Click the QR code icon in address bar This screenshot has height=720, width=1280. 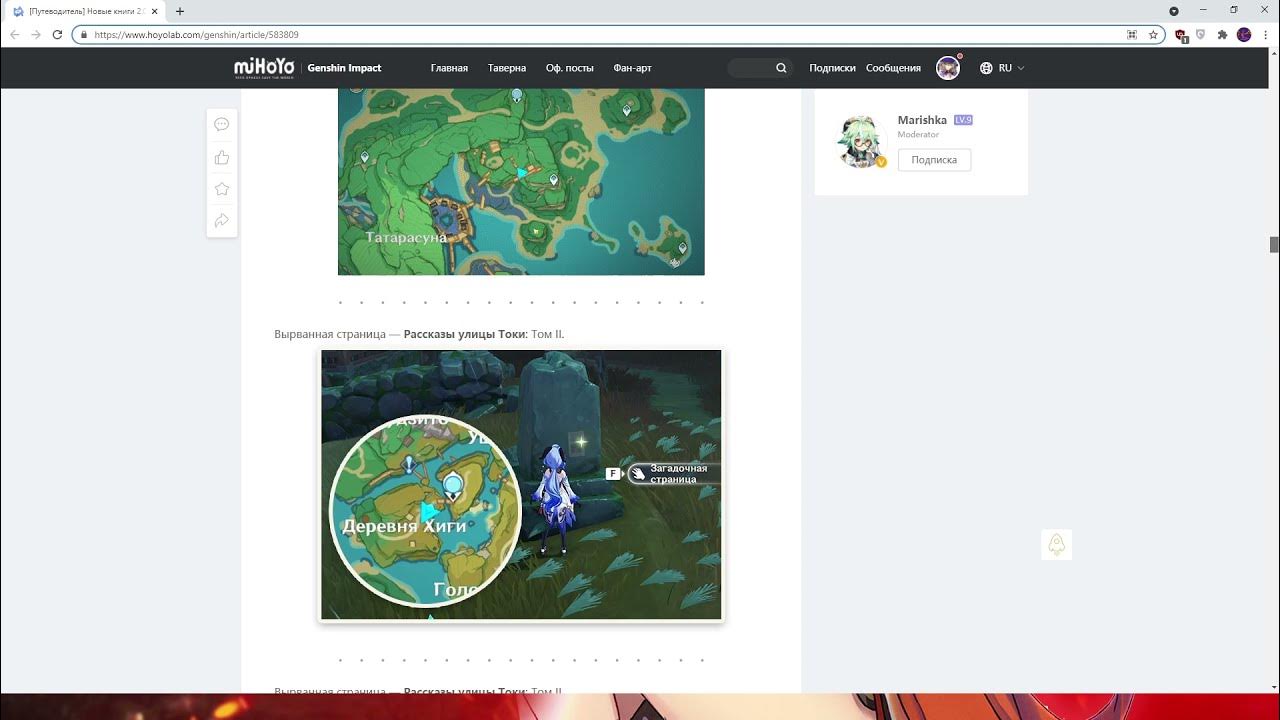coord(1132,34)
